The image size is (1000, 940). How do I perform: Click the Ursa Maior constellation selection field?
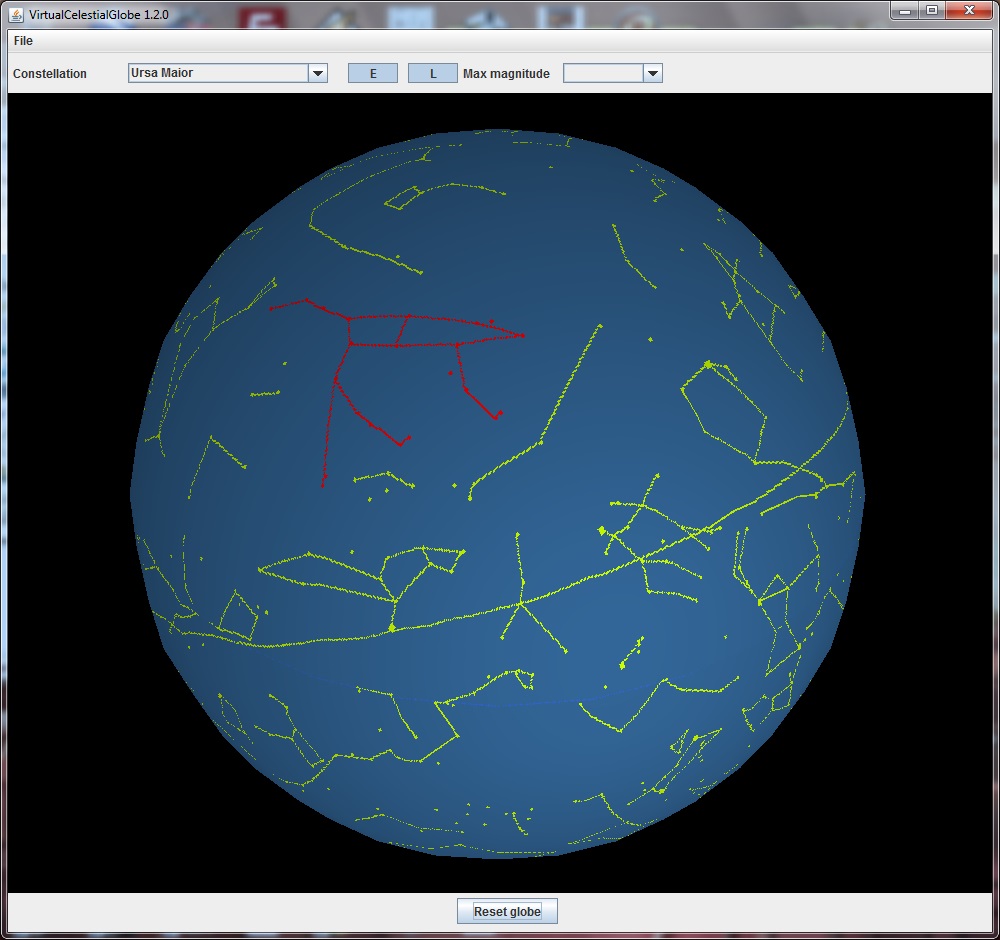[218, 73]
